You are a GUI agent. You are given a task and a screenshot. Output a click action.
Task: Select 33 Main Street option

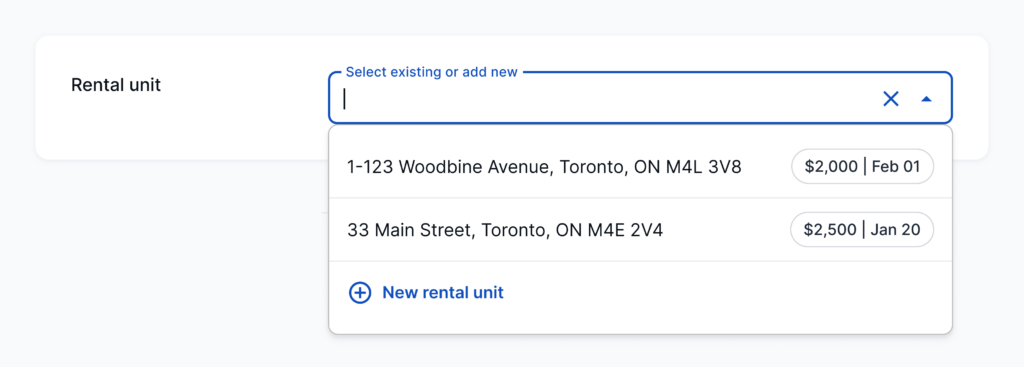click(640, 230)
